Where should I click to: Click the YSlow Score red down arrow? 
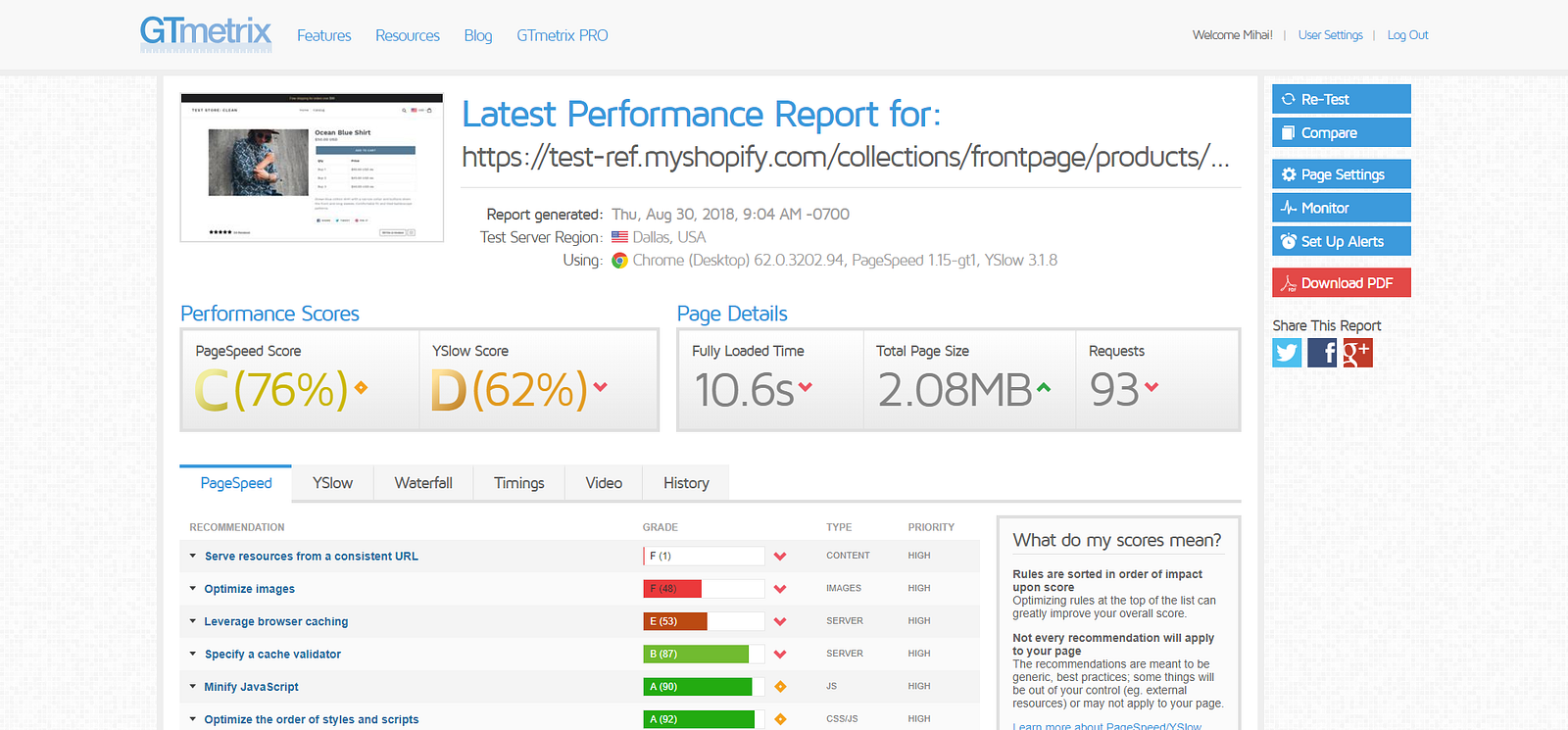600,387
